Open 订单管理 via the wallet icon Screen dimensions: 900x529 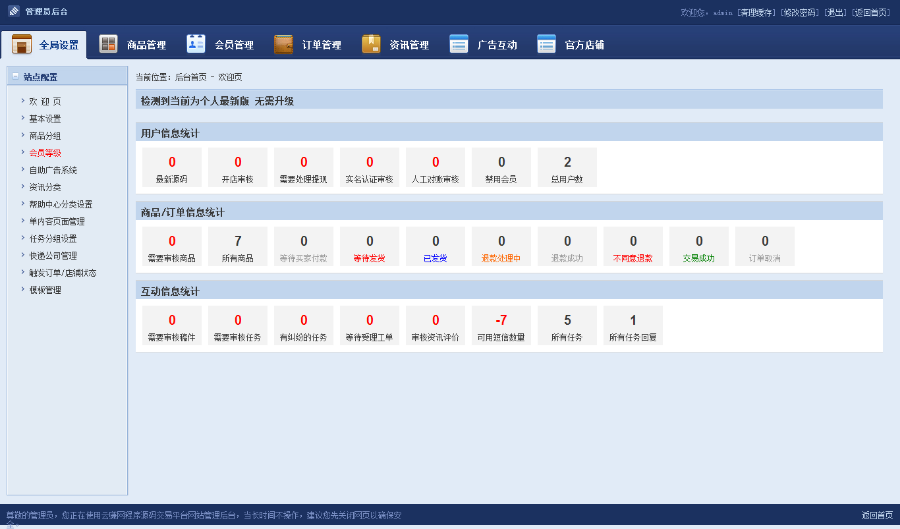(284, 44)
